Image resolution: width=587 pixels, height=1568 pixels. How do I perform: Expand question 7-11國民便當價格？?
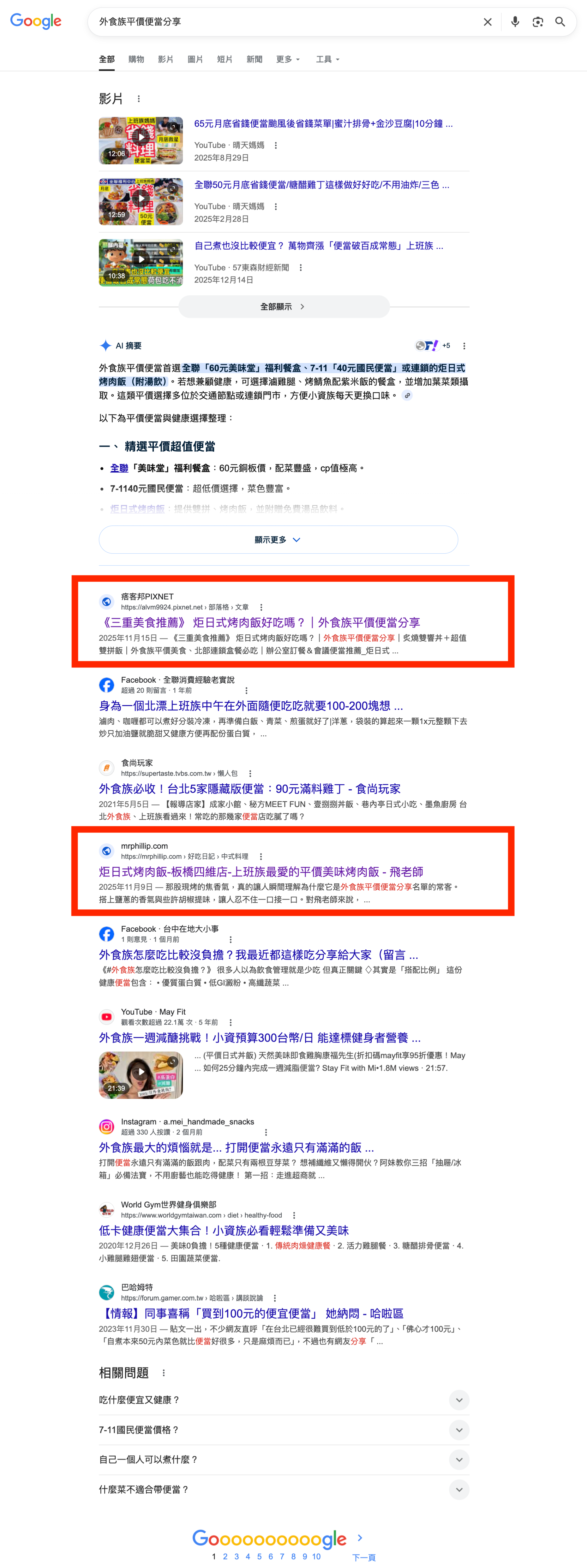coord(284,1429)
